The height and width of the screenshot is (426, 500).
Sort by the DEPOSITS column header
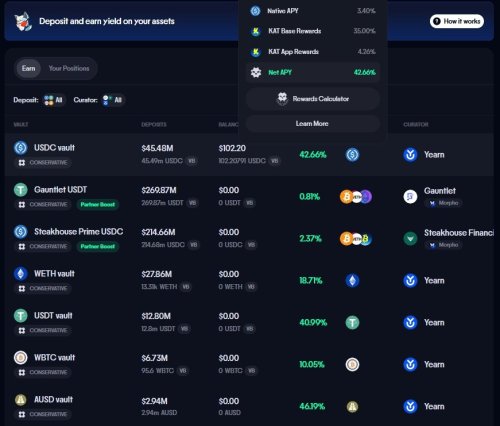click(154, 124)
